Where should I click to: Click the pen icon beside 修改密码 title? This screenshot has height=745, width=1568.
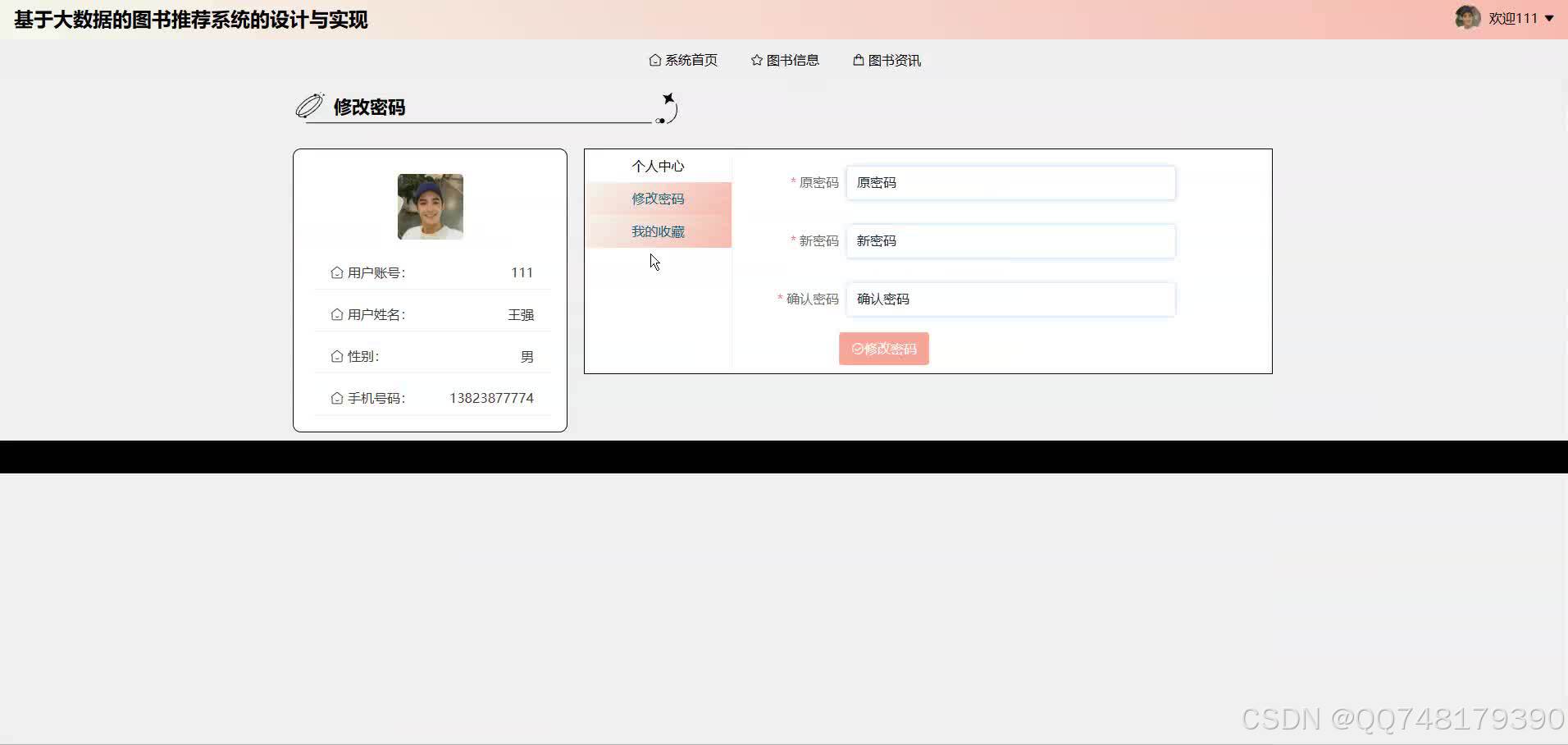click(308, 105)
